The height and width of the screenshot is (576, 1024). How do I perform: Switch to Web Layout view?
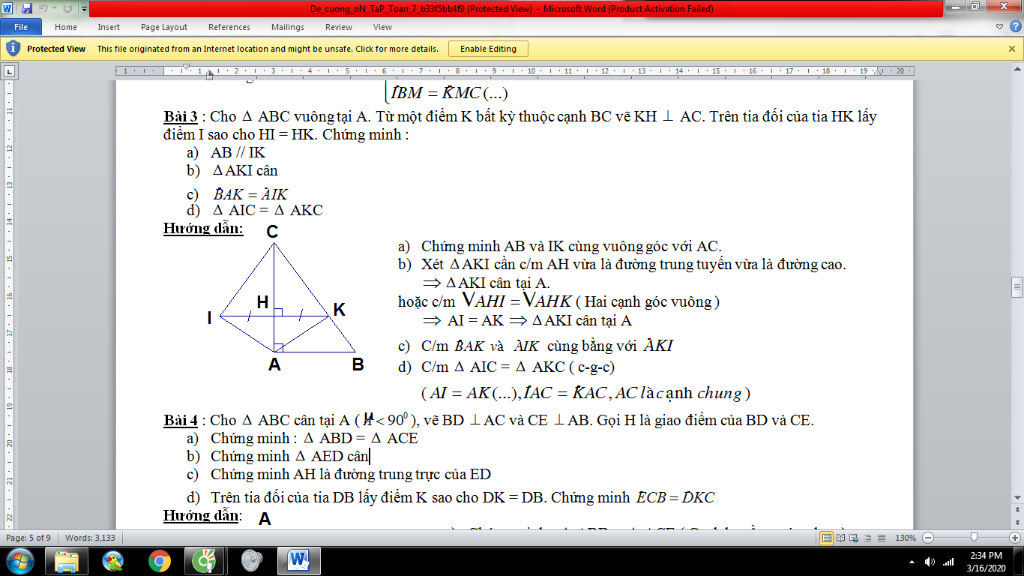(854, 538)
